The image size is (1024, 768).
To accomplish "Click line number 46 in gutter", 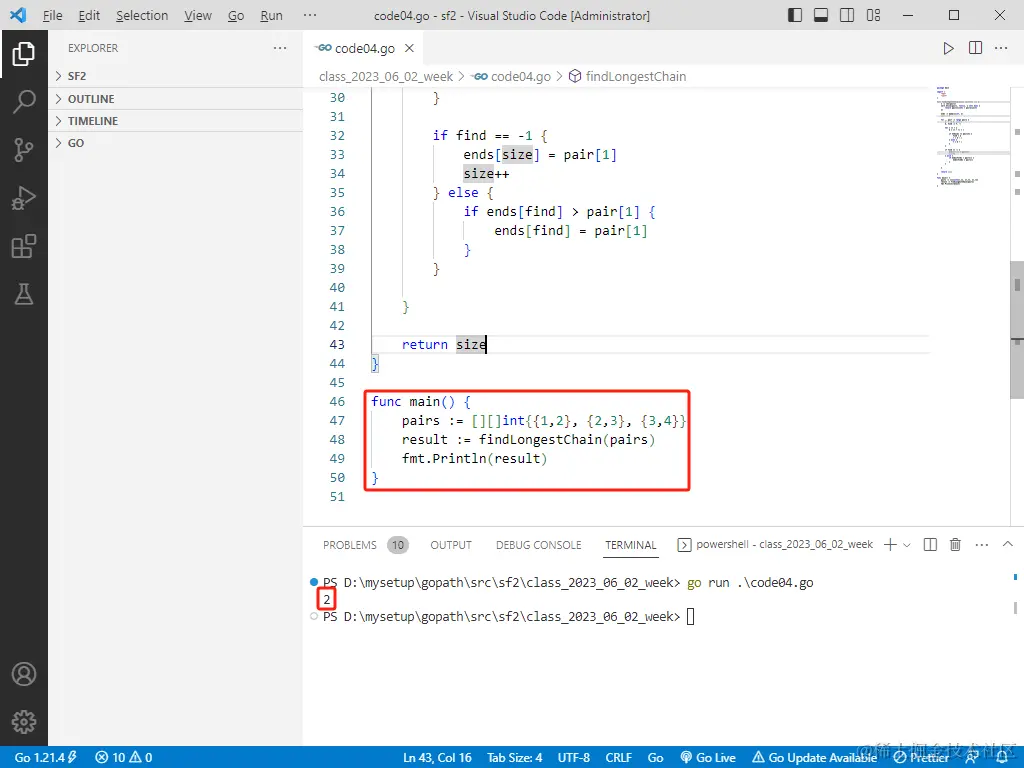I will click(337, 402).
